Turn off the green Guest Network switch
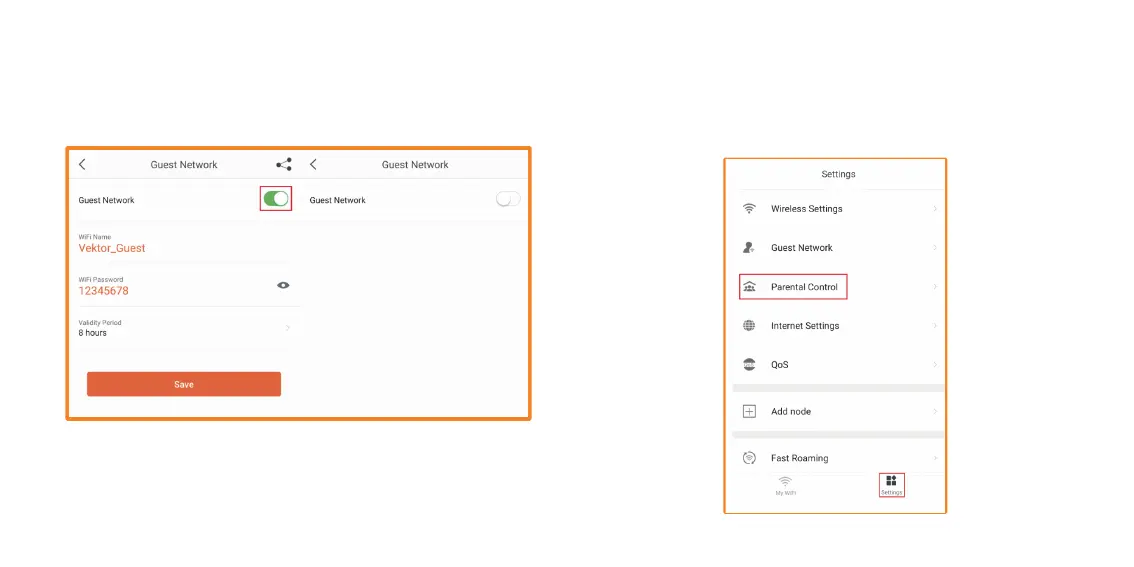Viewport: 1134px width, 567px height. pos(276,199)
